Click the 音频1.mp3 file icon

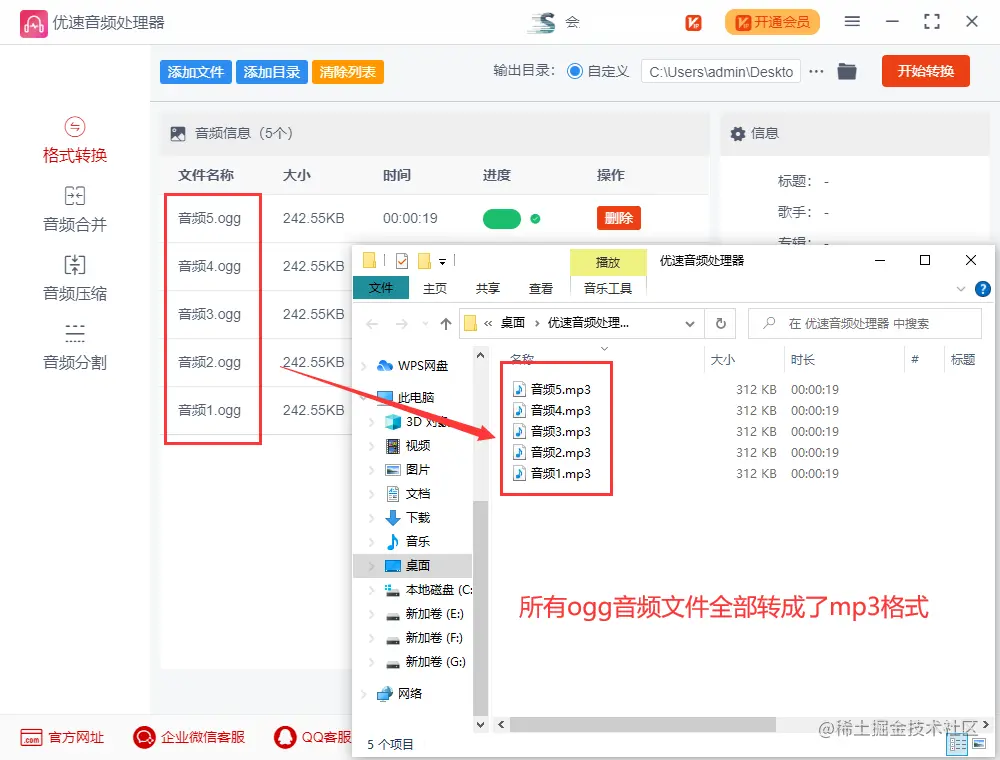[520, 473]
